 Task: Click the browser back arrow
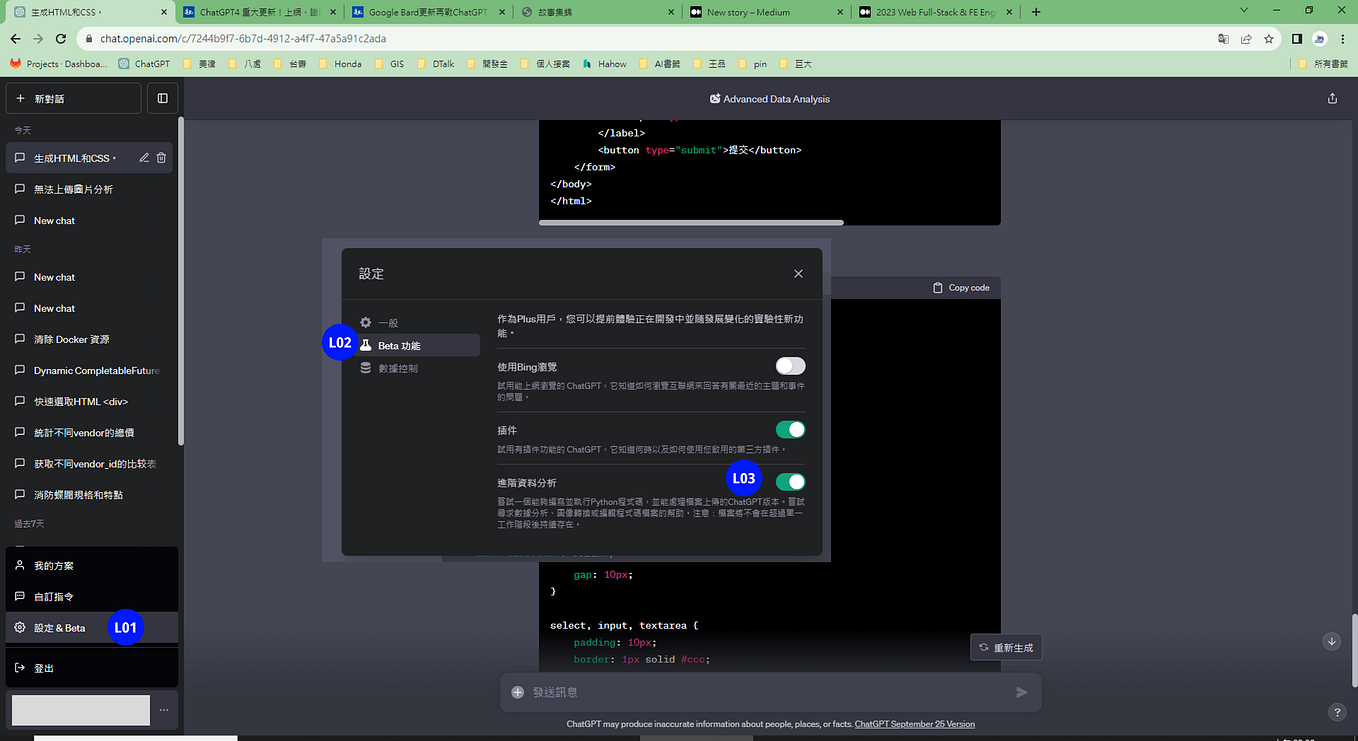[x=15, y=38]
